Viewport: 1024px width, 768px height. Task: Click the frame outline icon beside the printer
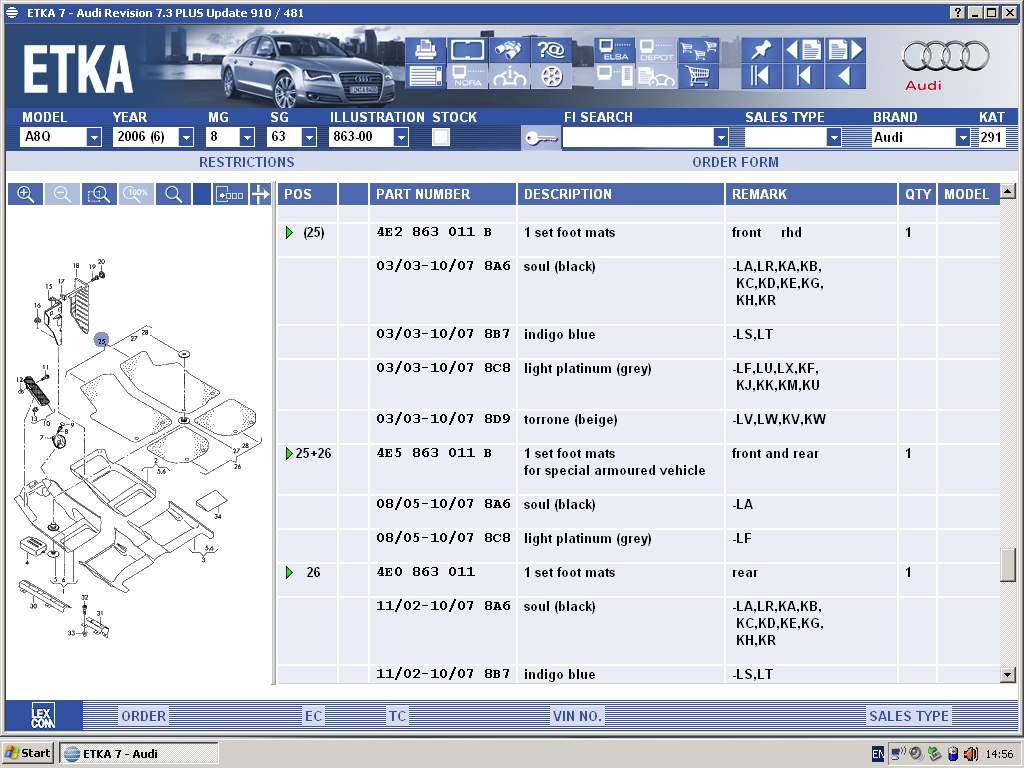pos(467,50)
